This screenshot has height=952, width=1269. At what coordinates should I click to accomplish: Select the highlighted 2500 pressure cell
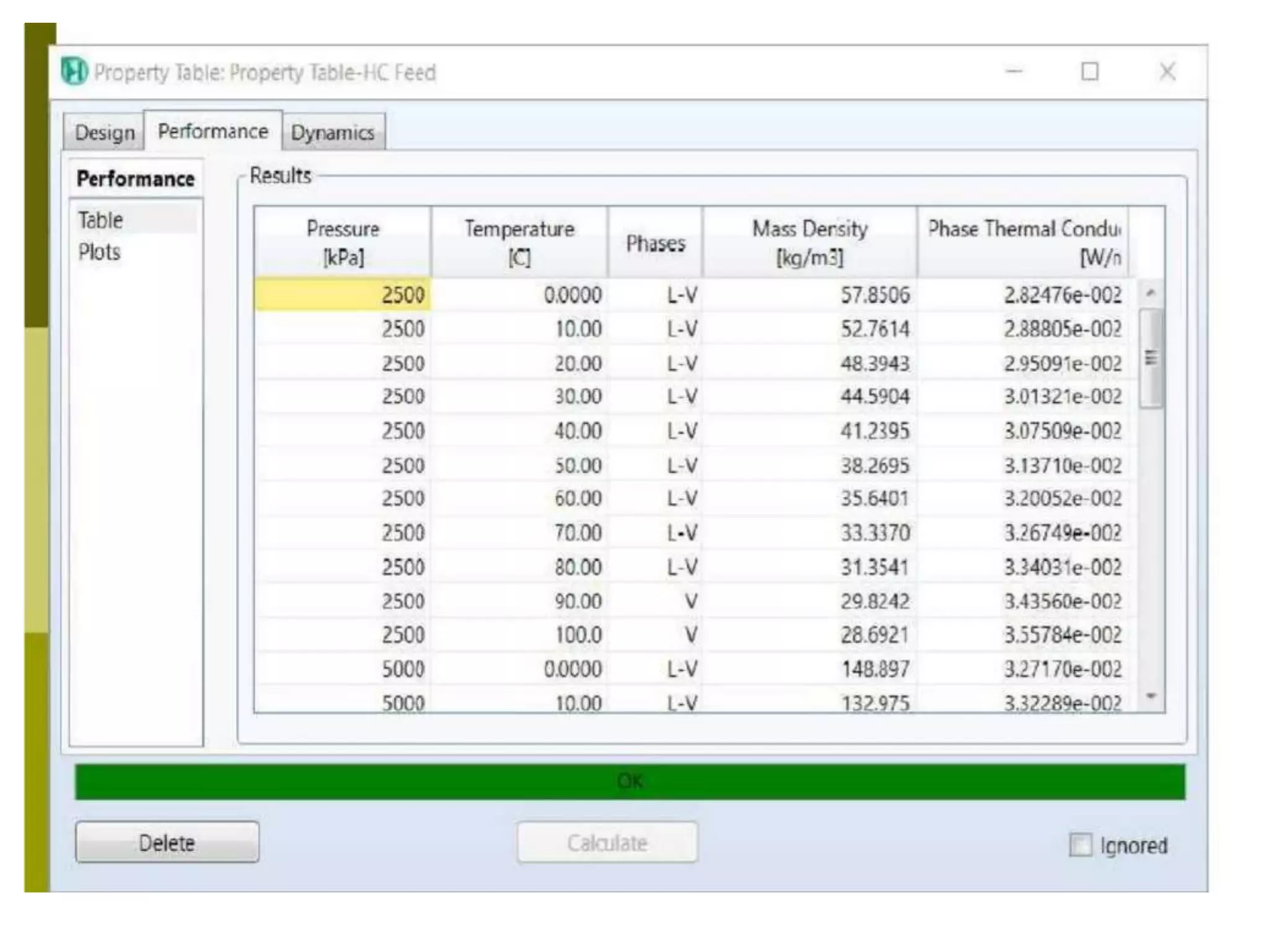click(x=343, y=294)
